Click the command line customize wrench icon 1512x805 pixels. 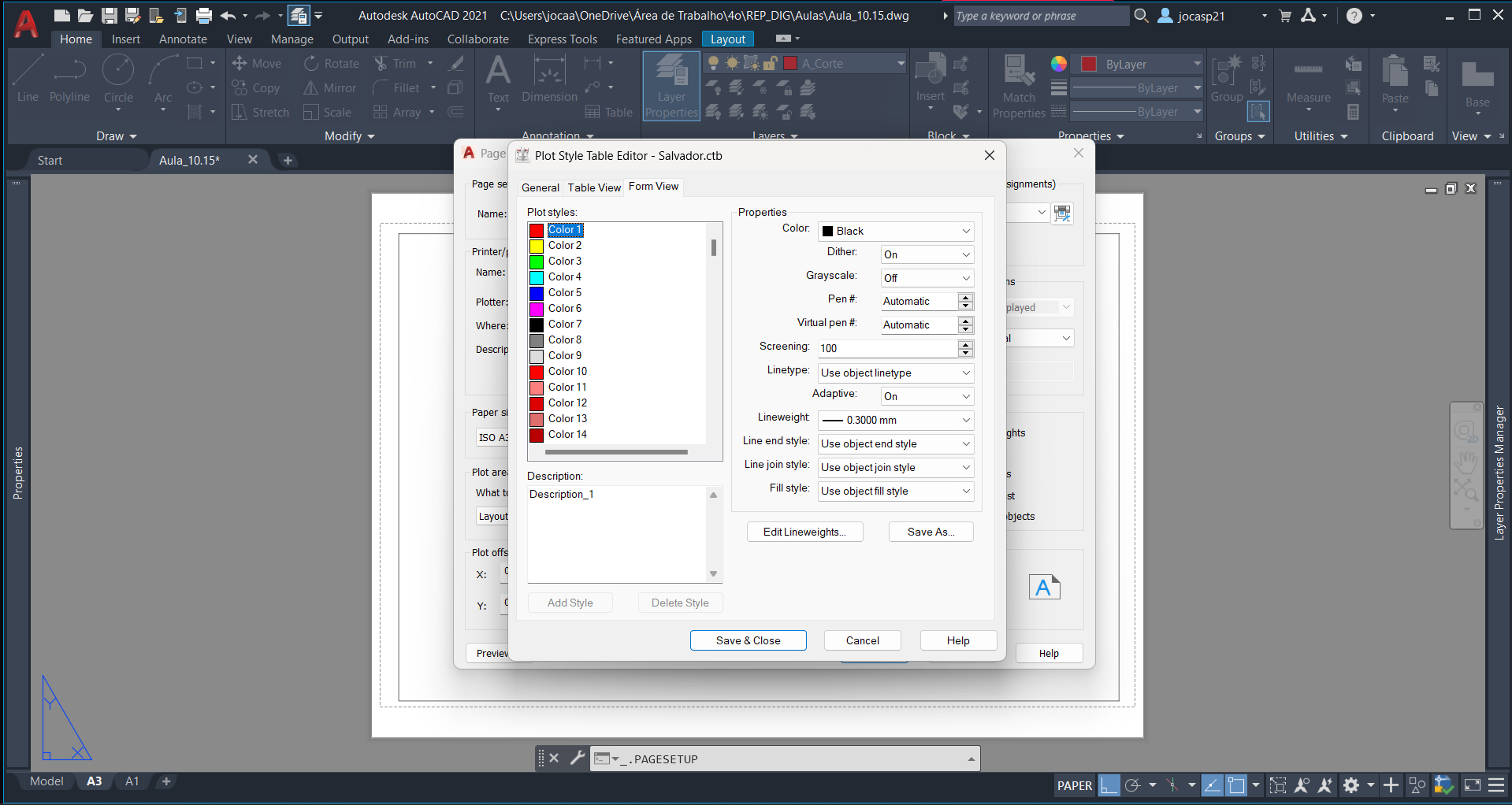click(x=577, y=759)
